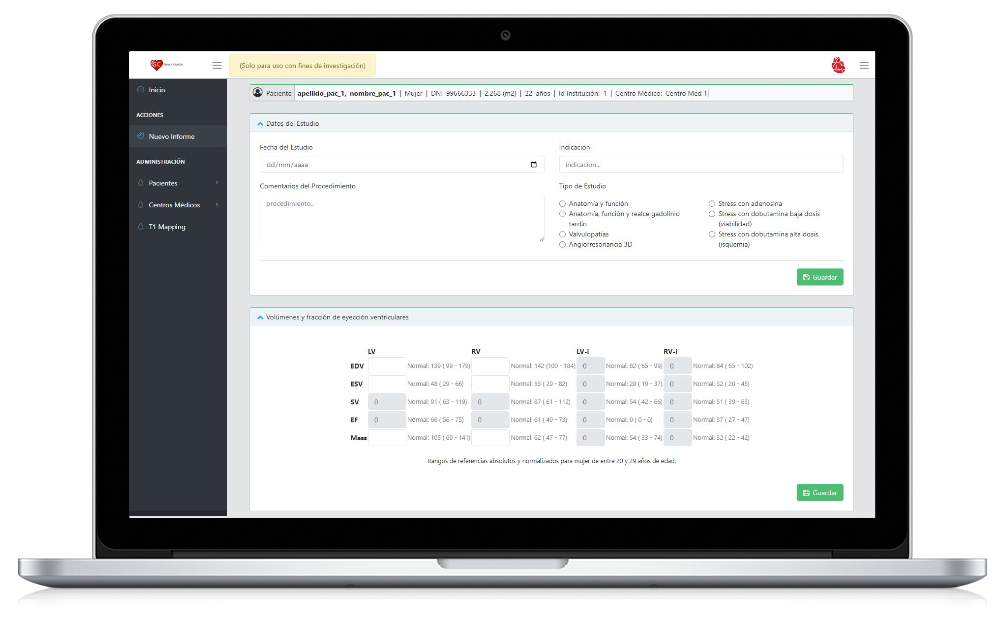
Task: Click the red heart icon top right
Action: tap(838, 65)
